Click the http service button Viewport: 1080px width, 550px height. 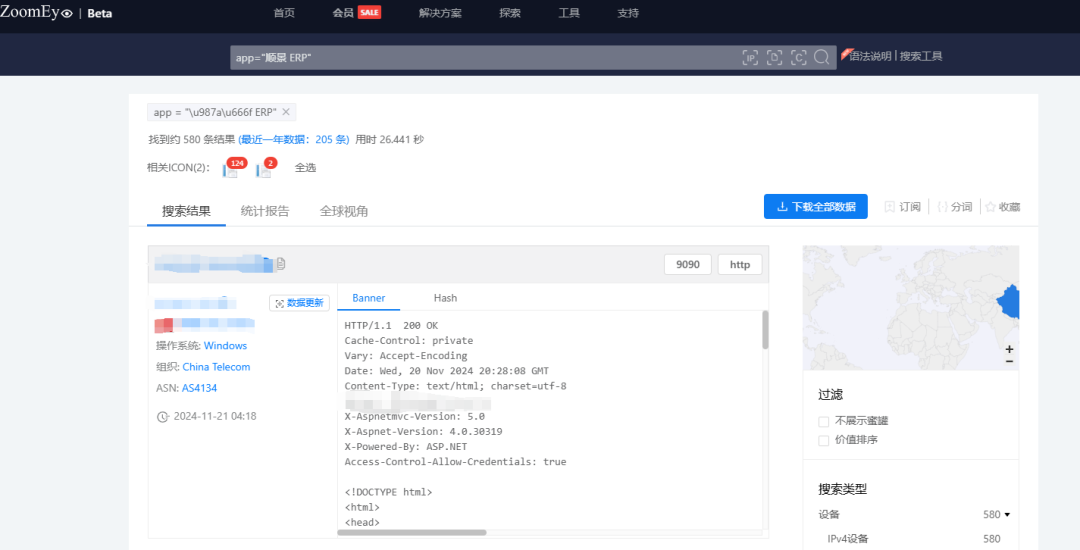(x=740, y=264)
